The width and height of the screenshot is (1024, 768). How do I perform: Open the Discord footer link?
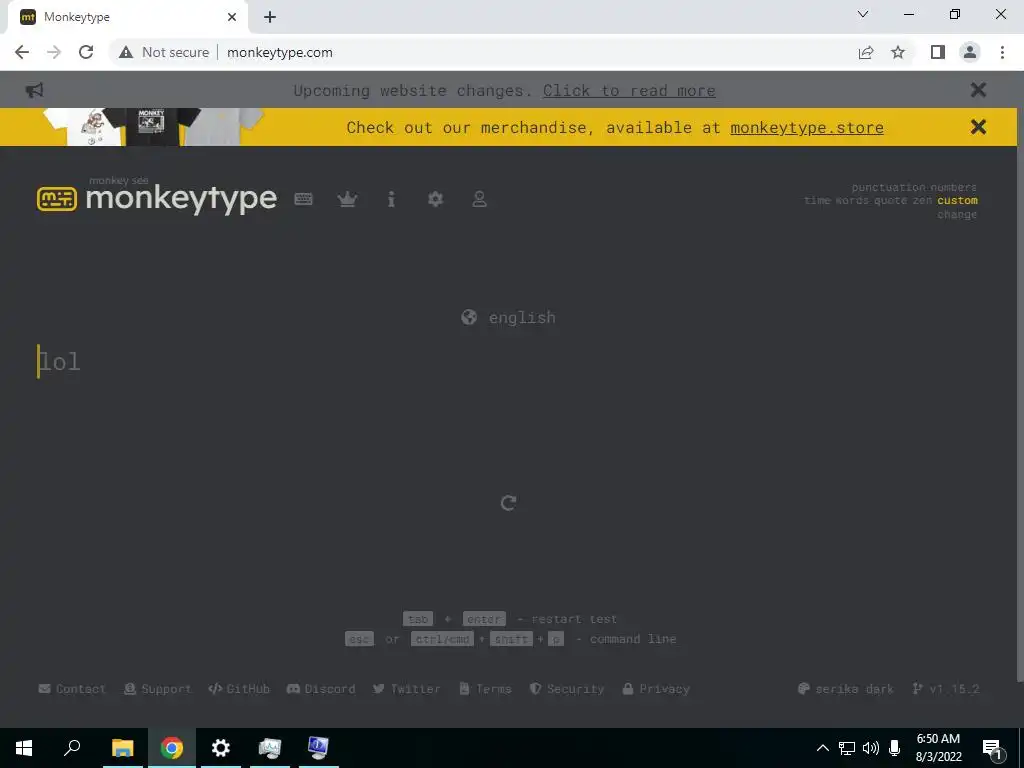321,689
